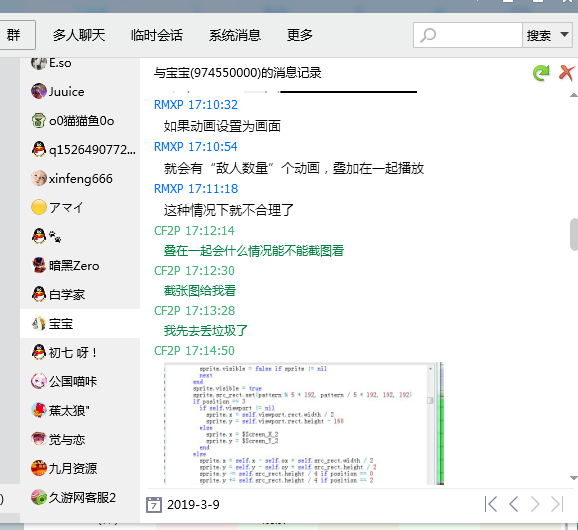Screen dimensions: 578x530
Task: Open the 多人聊天 tab
Action: tap(79, 35)
